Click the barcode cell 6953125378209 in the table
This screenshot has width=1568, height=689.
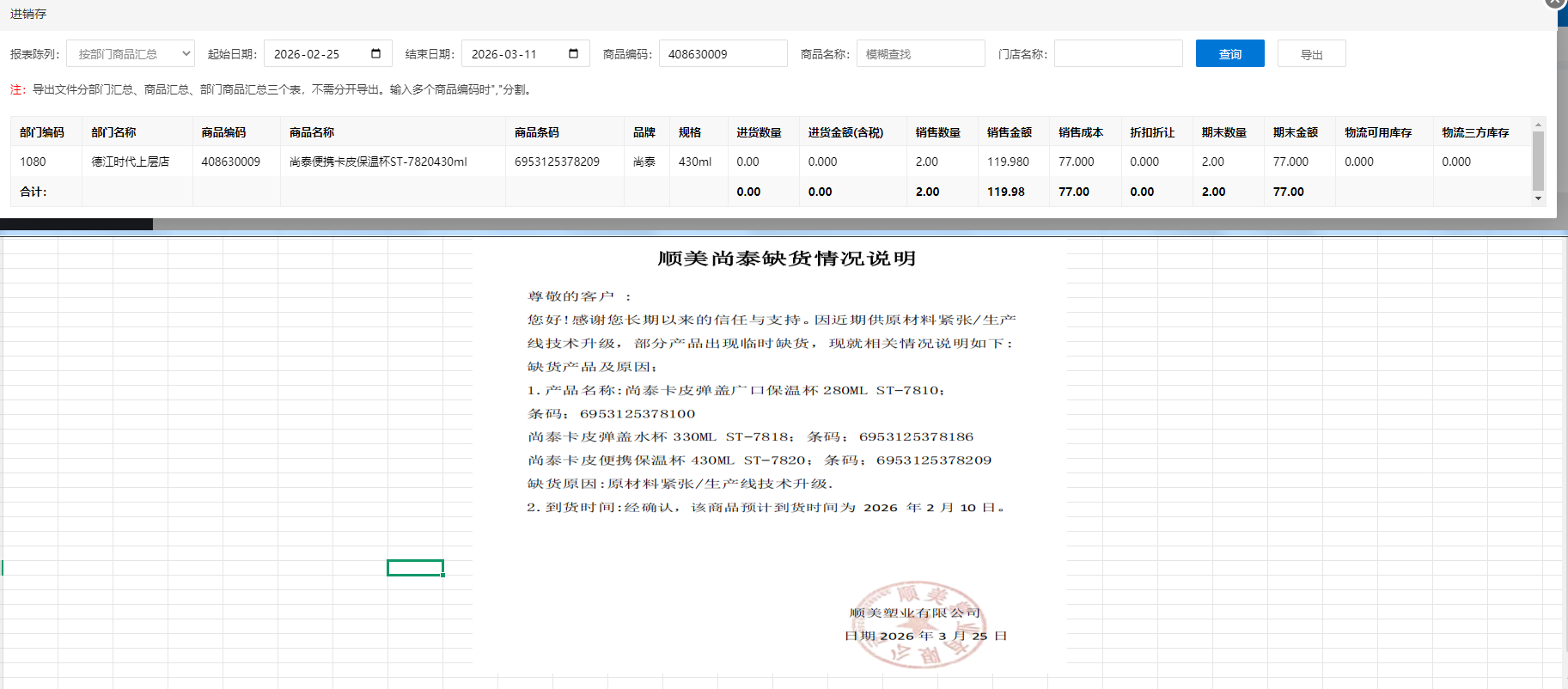coord(557,162)
